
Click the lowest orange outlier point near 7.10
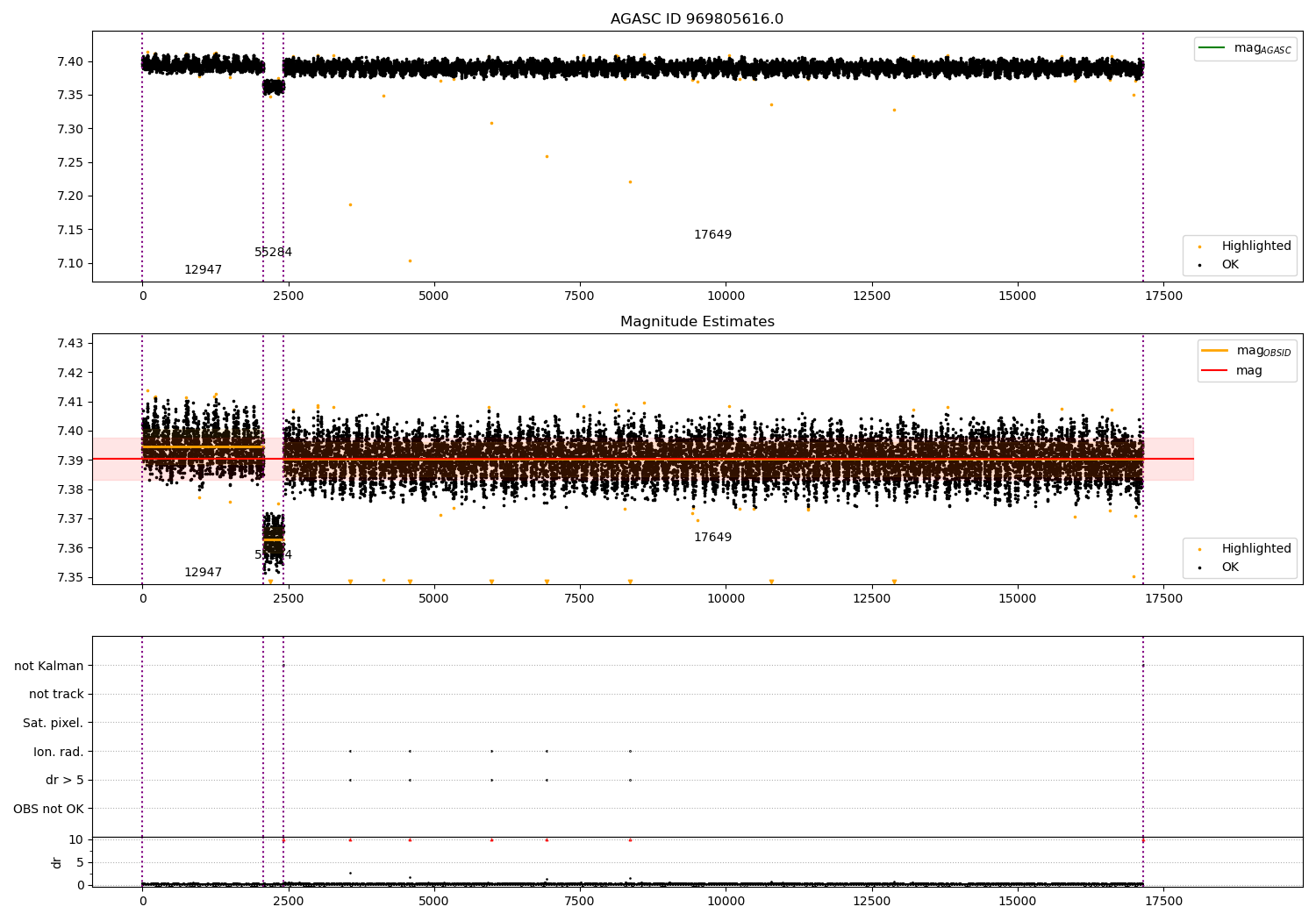point(410,261)
